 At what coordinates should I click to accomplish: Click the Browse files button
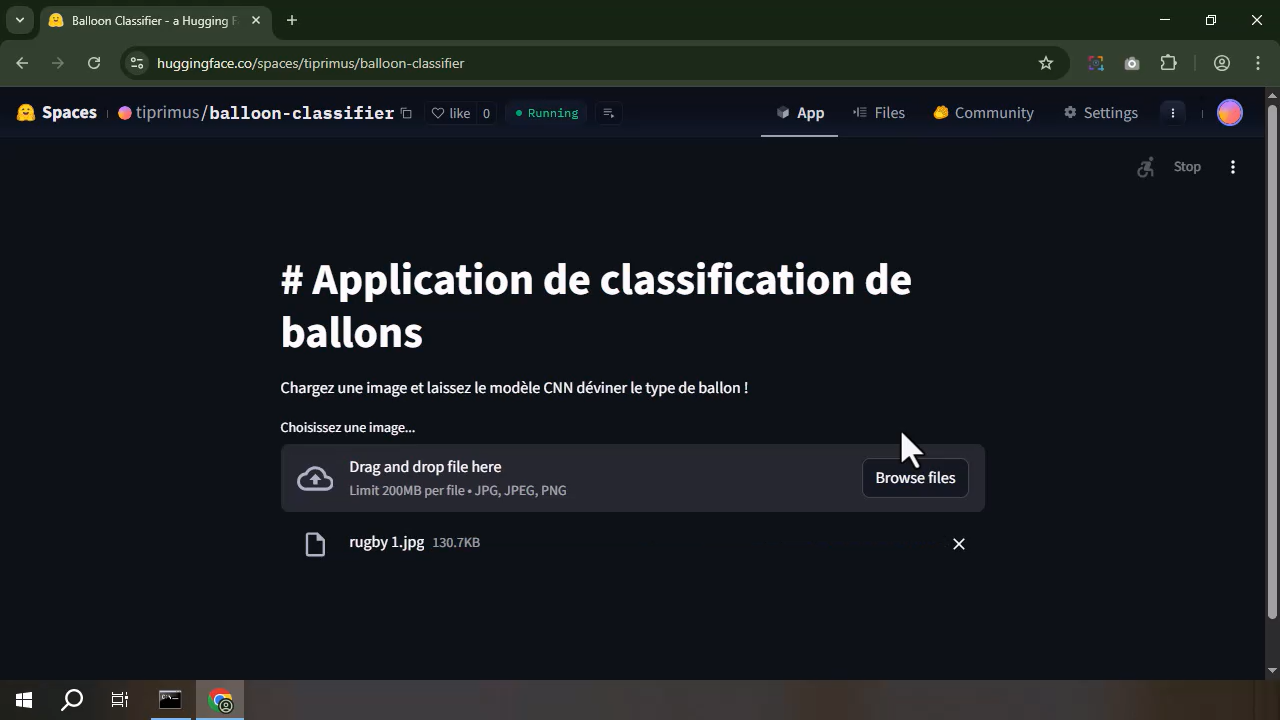point(914,477)
